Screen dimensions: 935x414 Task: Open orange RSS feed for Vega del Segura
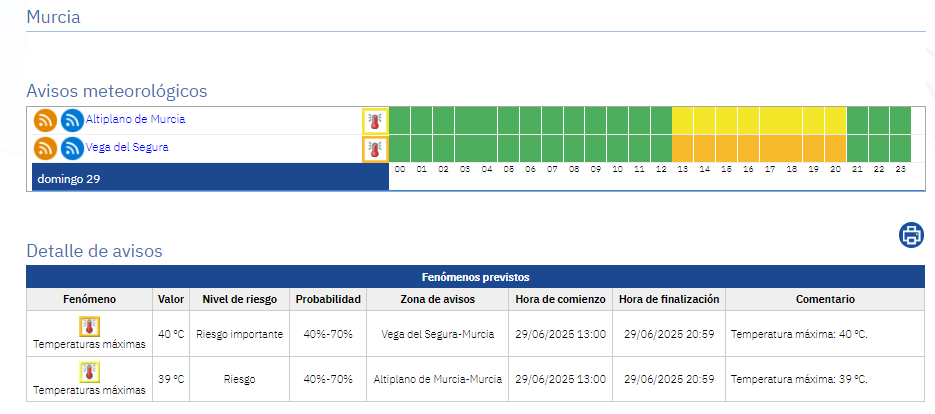[x=45, y=149]
